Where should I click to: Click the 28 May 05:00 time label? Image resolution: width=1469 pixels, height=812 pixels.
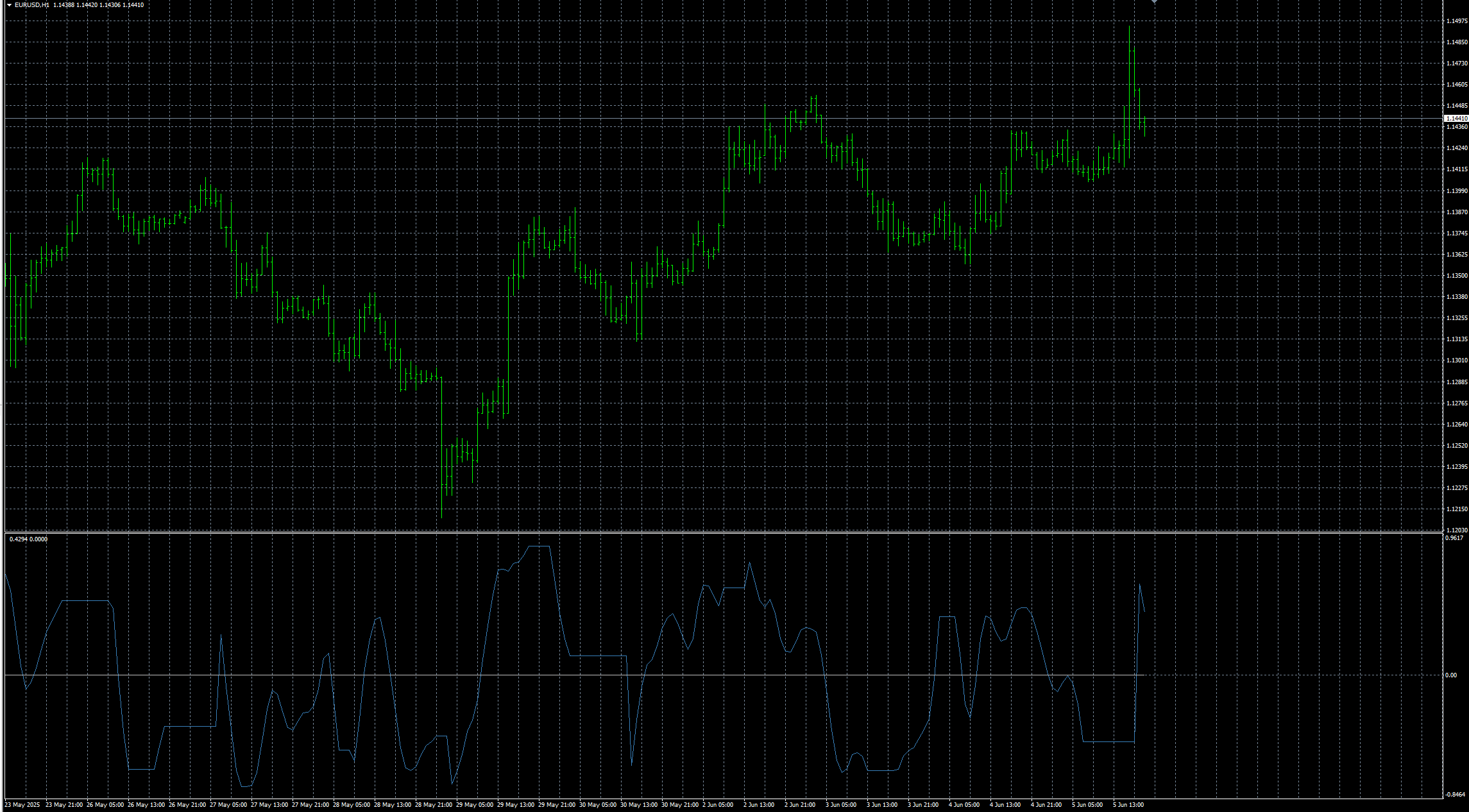[352, 805]
